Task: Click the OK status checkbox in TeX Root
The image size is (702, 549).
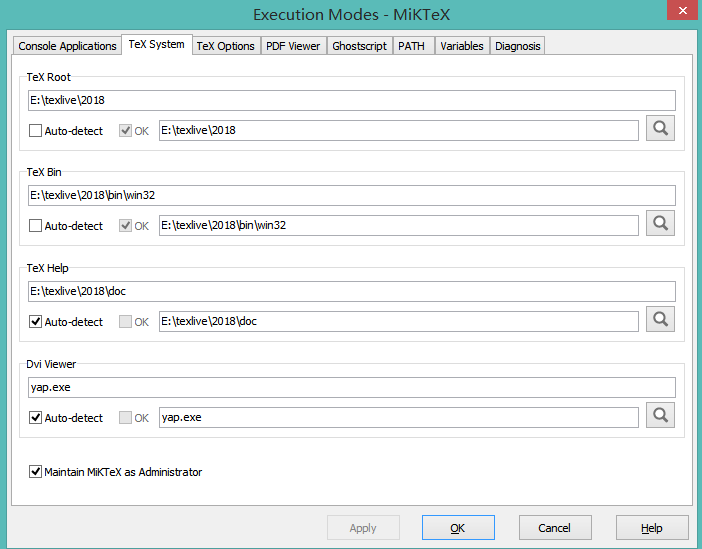Action: (x=125, y=131)
